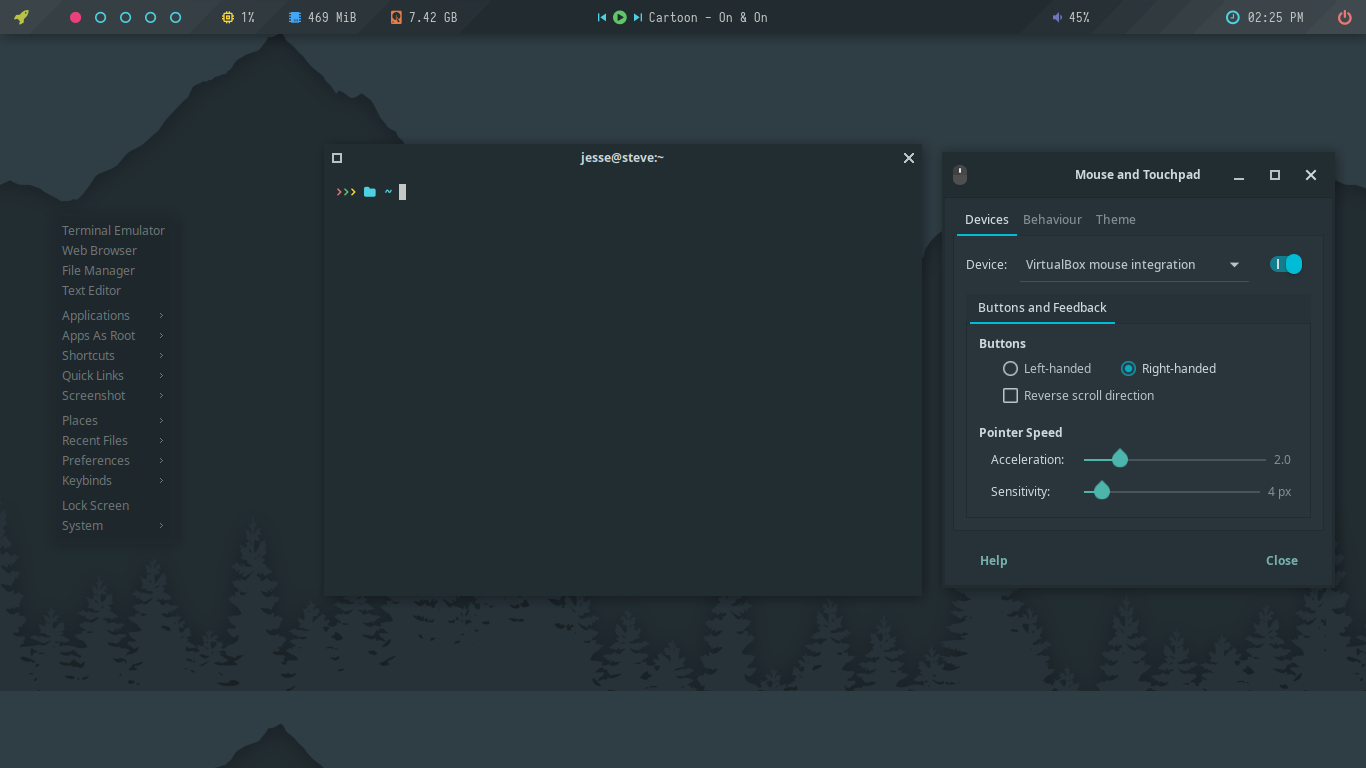Enable Reverse scroll direction checkbox
This screenshot has height=768, width=1366.
pyautogui.click(x=1010, y=396)
